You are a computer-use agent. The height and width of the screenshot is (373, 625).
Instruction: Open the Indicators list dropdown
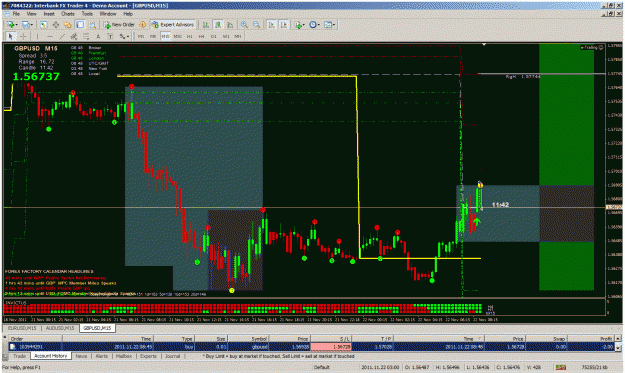click(x=299, y=25)
